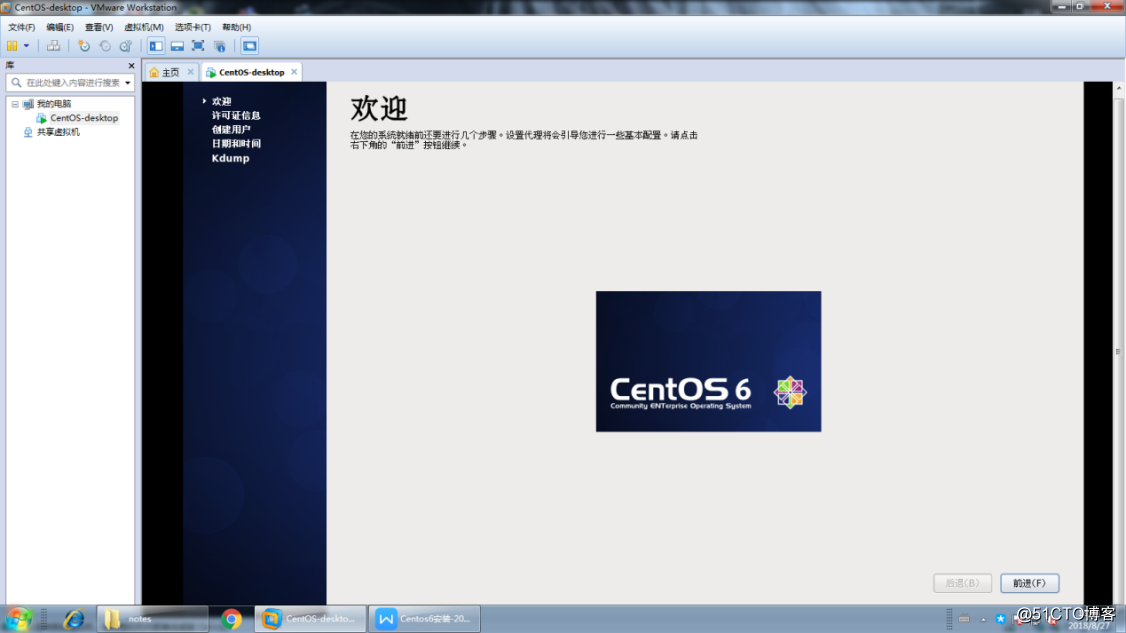Launch Internet Explorer from the taskbar
1126x633 pixels.
point(73,619)
